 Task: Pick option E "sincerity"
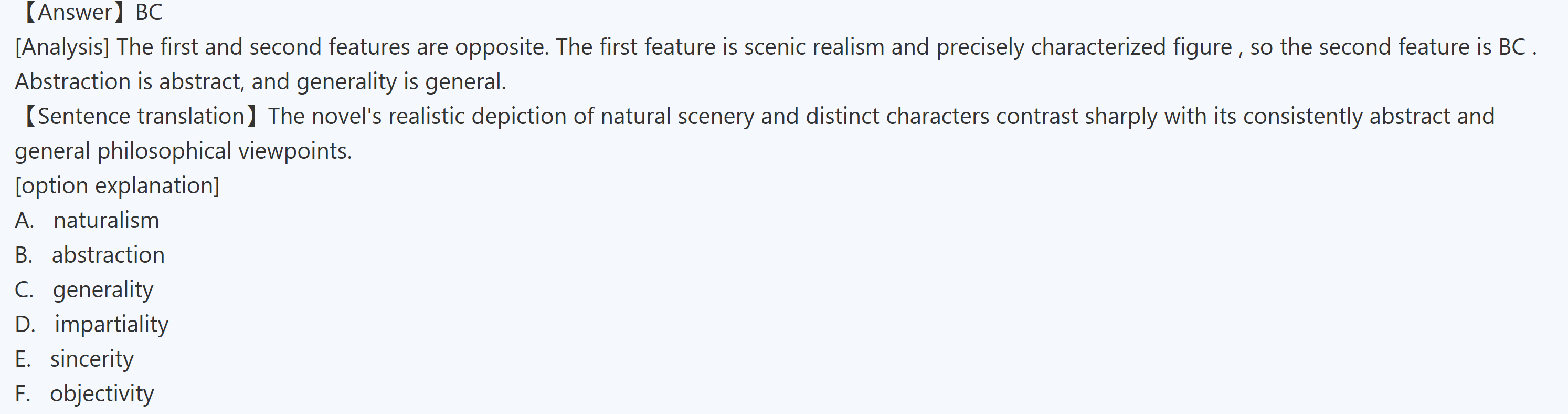[91, 359]
